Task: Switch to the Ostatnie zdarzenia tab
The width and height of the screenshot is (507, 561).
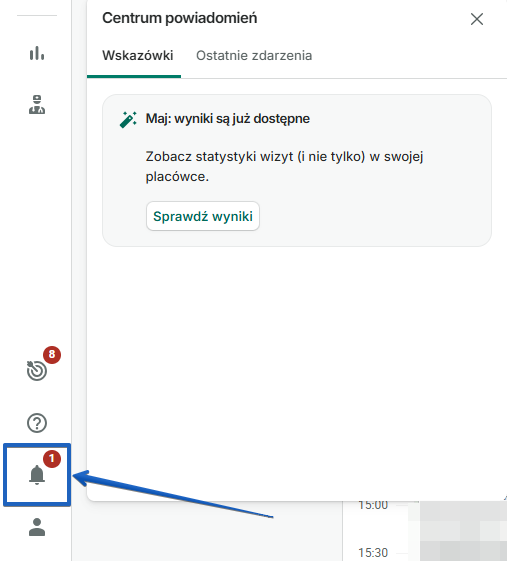Action: [254, 55]
